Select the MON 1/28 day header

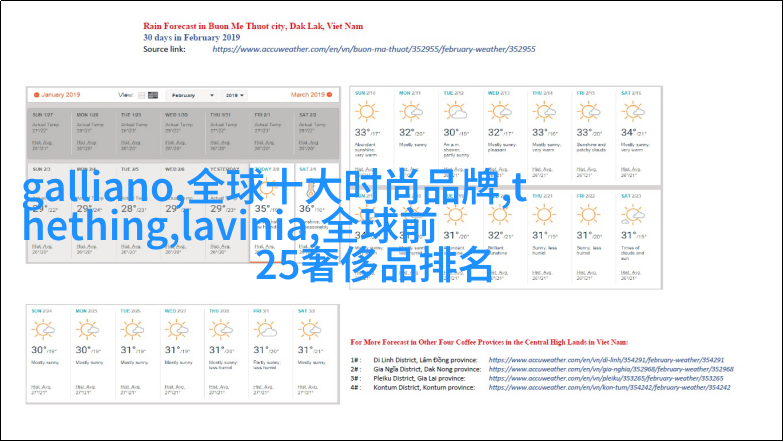[88, 115]
